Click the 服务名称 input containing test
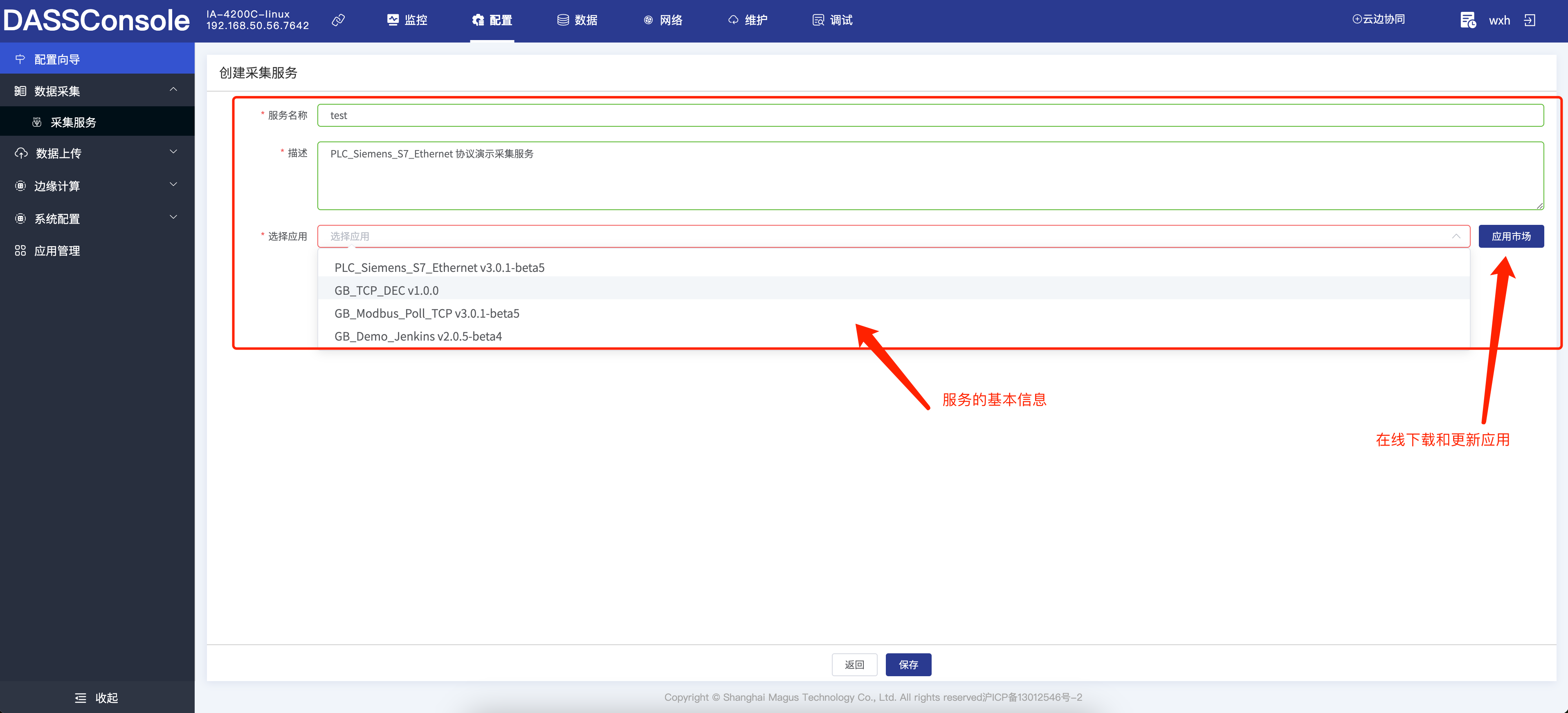Viewport: 1568px width, 713px height. pyautogui.click(x=930, y=115)
